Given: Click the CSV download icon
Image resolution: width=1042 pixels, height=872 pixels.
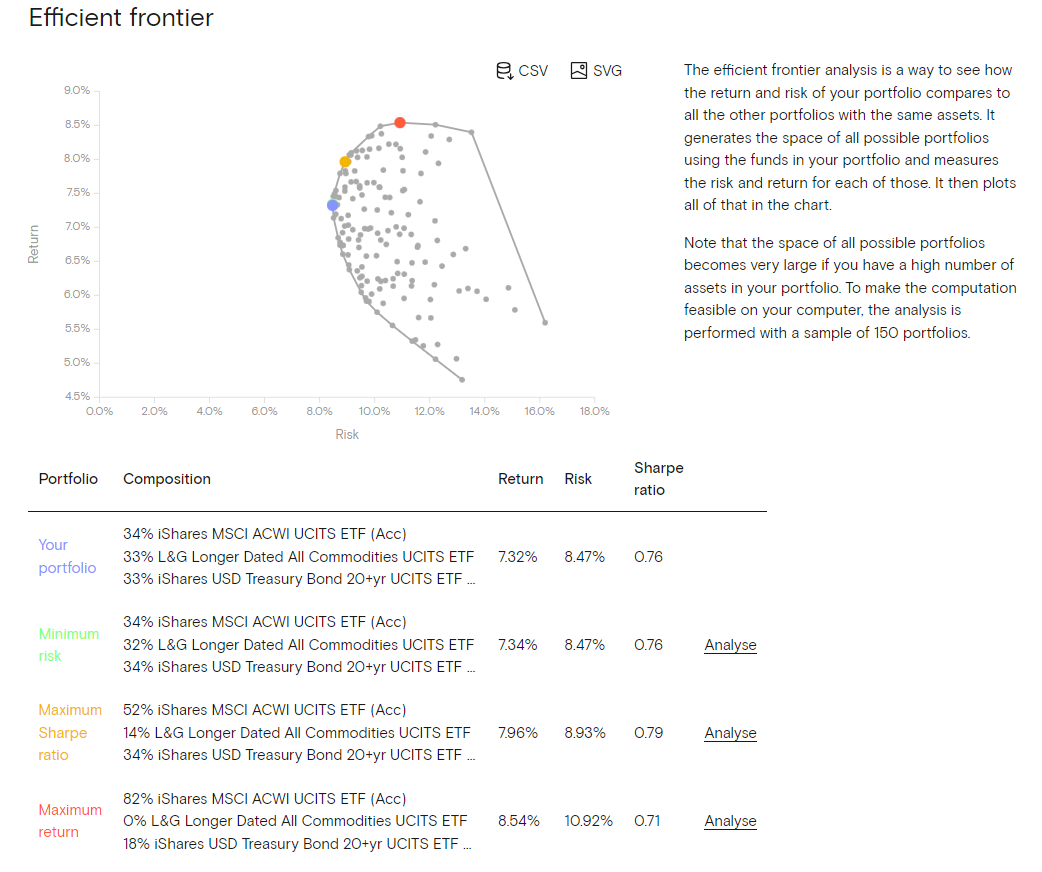Looking at the screenshot, I should 505,71.
